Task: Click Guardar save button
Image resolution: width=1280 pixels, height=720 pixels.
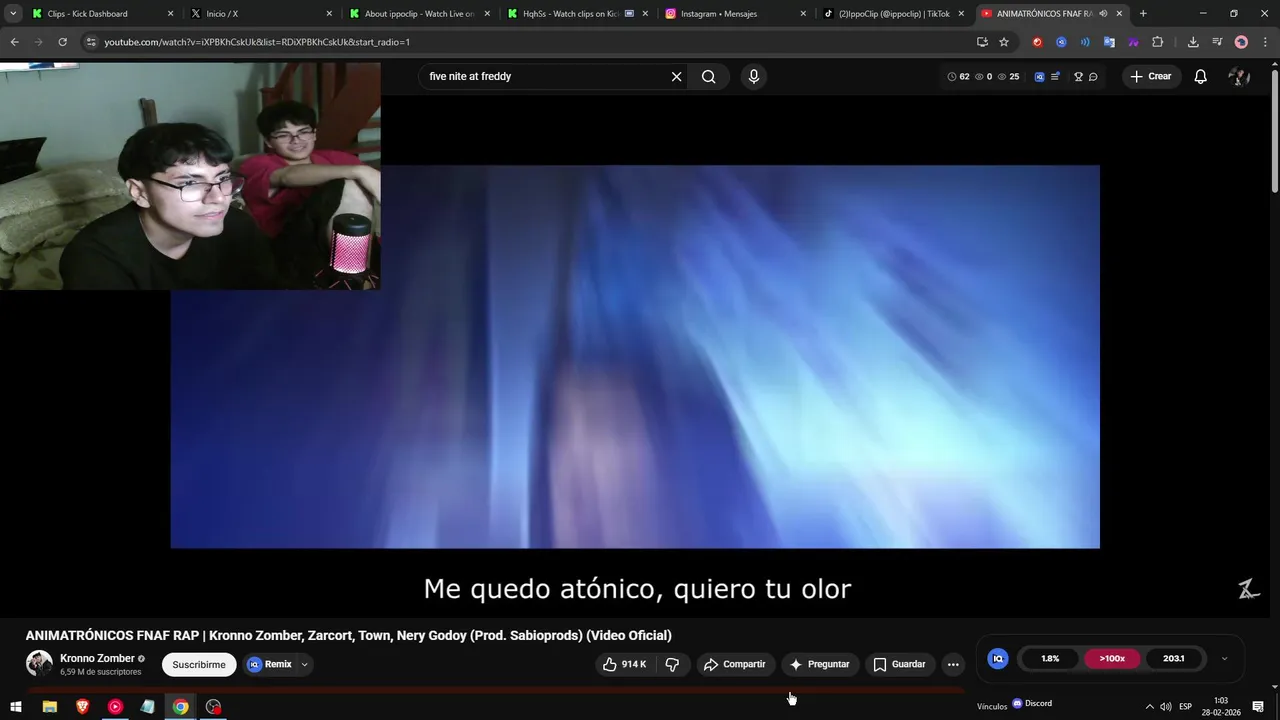Action: (900, 664)
